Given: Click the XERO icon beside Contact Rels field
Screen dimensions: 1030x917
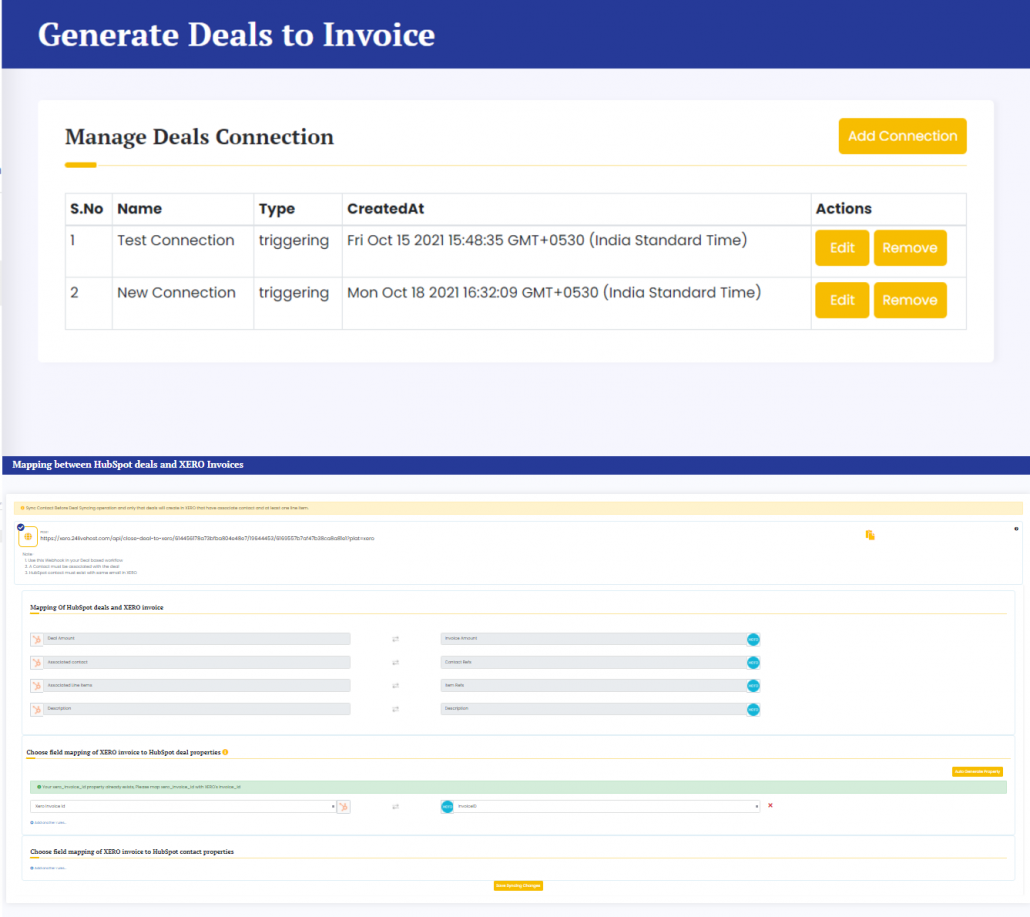Looking at the screenshot, I should point(753,662).
